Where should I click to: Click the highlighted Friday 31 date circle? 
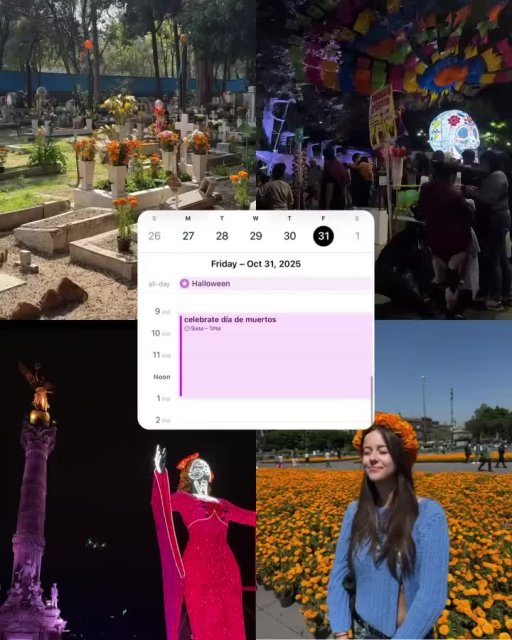[x=323, y=236]
